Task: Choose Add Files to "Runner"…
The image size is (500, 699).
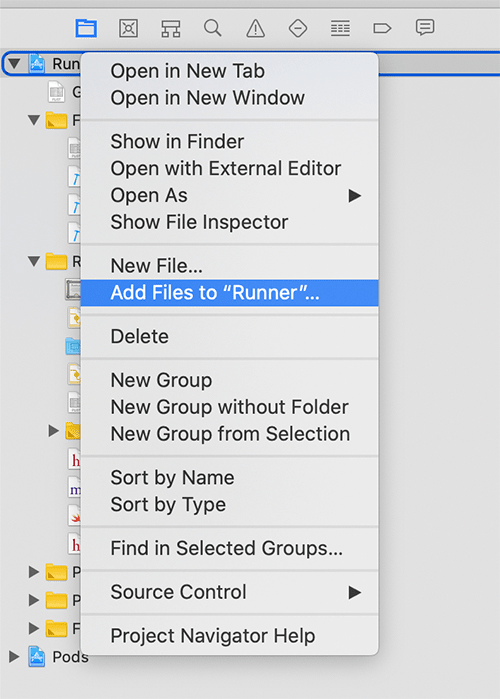Action: coord(230,293)
